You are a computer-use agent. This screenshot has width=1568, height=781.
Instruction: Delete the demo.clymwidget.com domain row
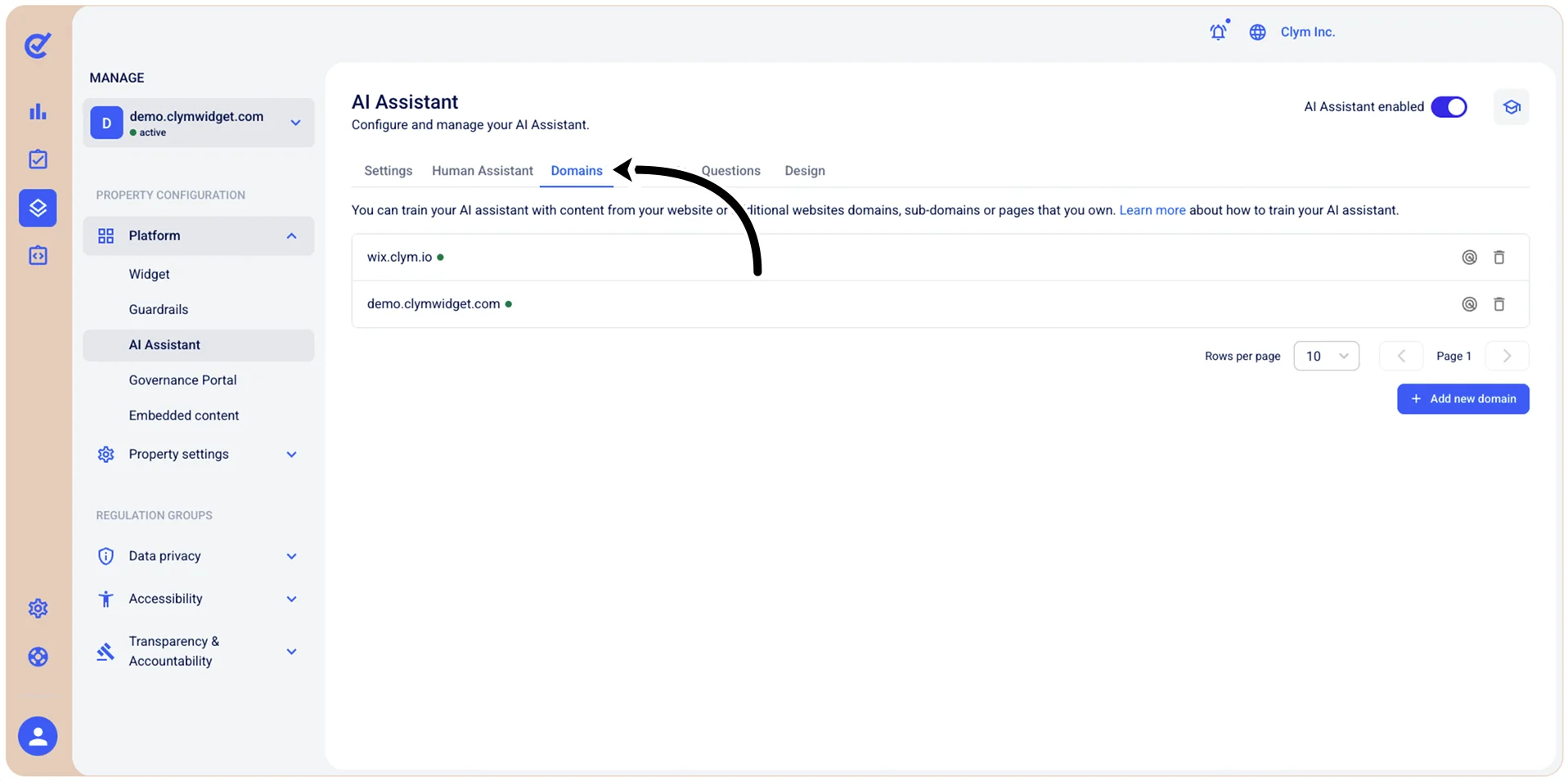[1499, 304]
